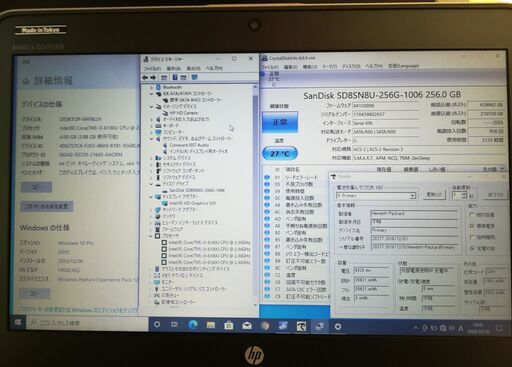The image size is (512, 367).
Task: Select SanDisk SD8SN8U-256G-1006 in device tree
Action: [x=197, y=190]
